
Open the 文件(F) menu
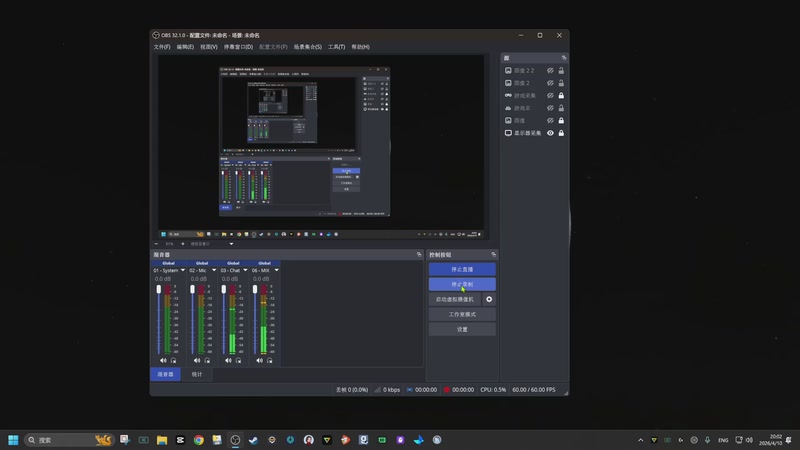(x=161, y=47)
